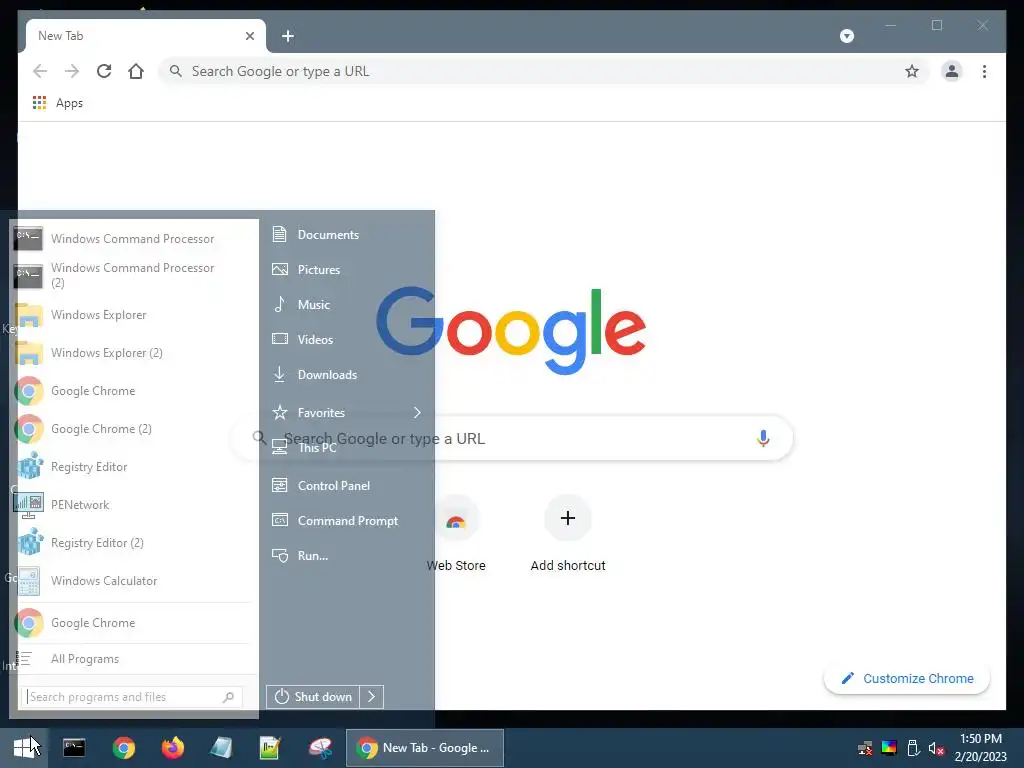Expand the tab search dropdown arrow
The height and width of the screenshot is (768, 1024).
click(x=846, y=36)
